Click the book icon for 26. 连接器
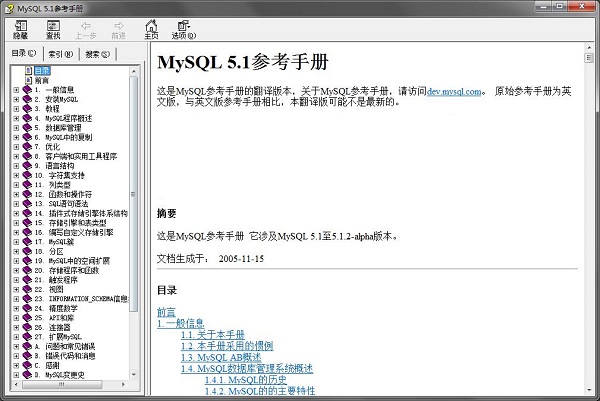Image resolution: width=600 pixels, height=401 pixels. (x=27, y=328)
